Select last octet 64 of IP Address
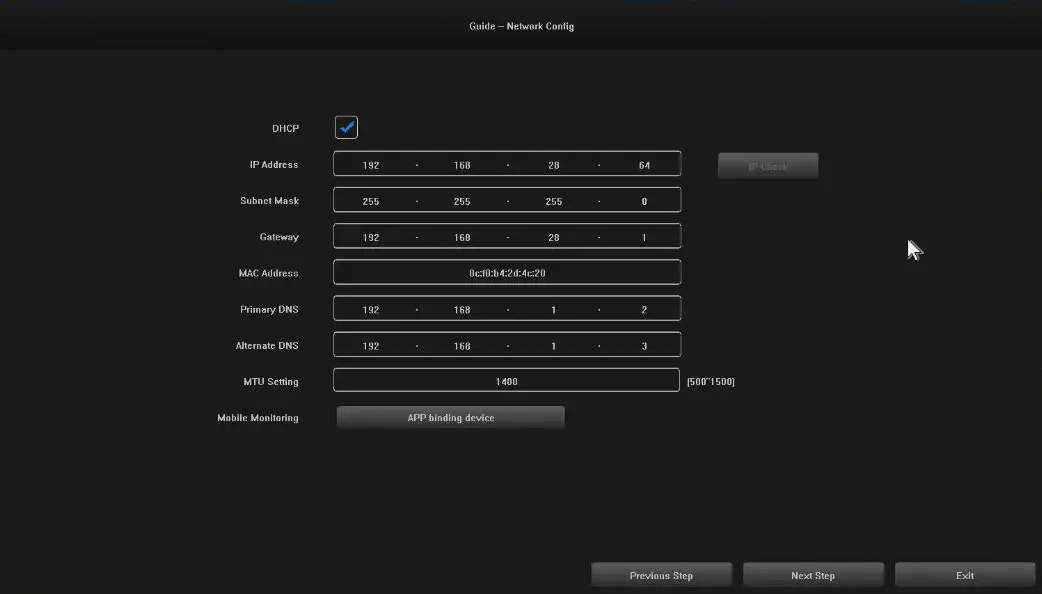The image size is (1042, 594). click(x=644, y=165)
